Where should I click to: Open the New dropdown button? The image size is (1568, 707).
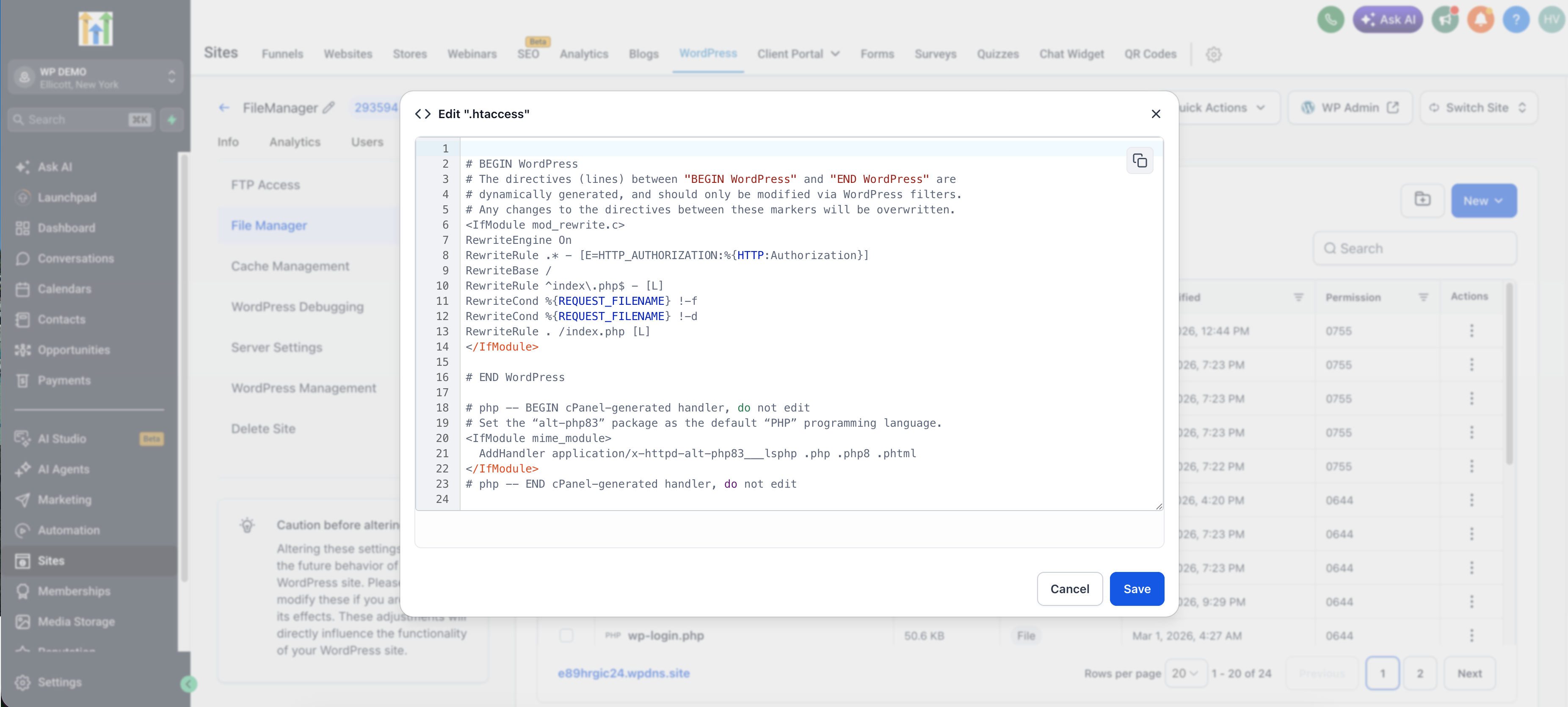[x=1483, y=200]
